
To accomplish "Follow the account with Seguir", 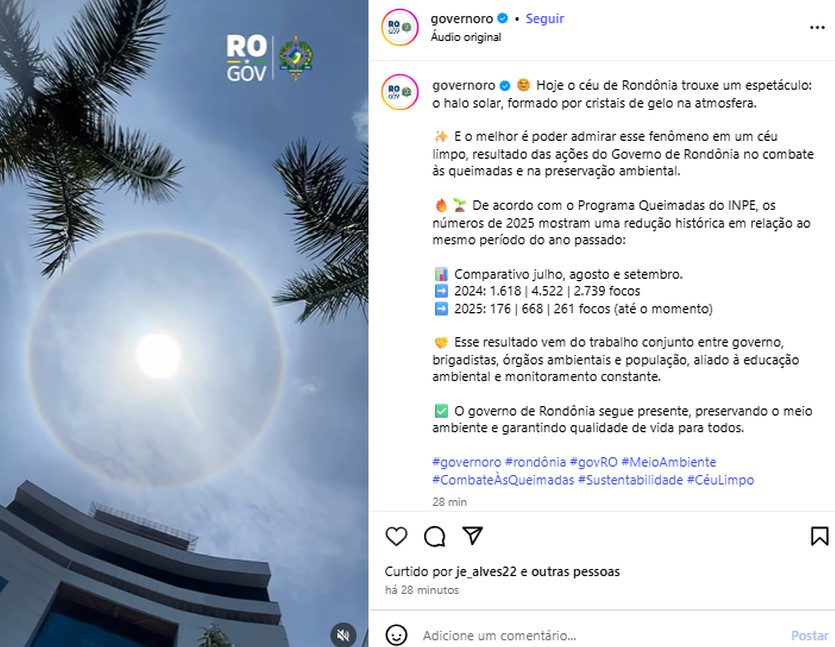I will [x=544, y=19].
